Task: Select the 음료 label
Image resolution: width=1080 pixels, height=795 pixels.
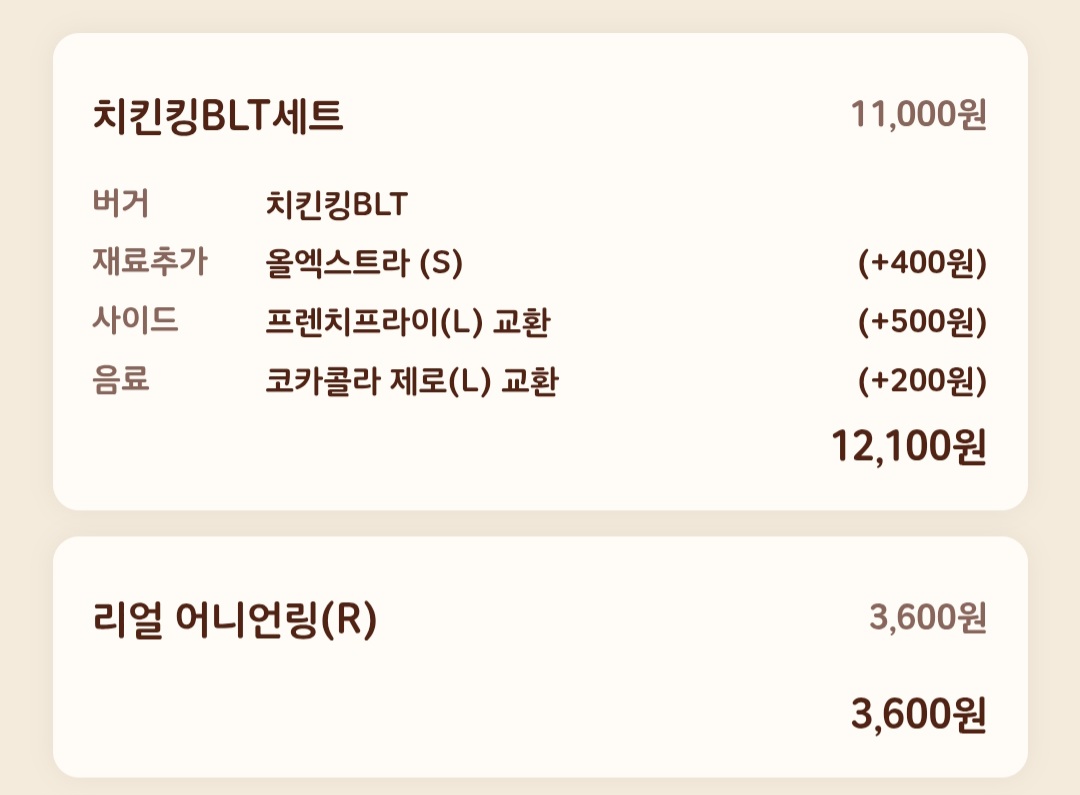Action: point(121,379)
